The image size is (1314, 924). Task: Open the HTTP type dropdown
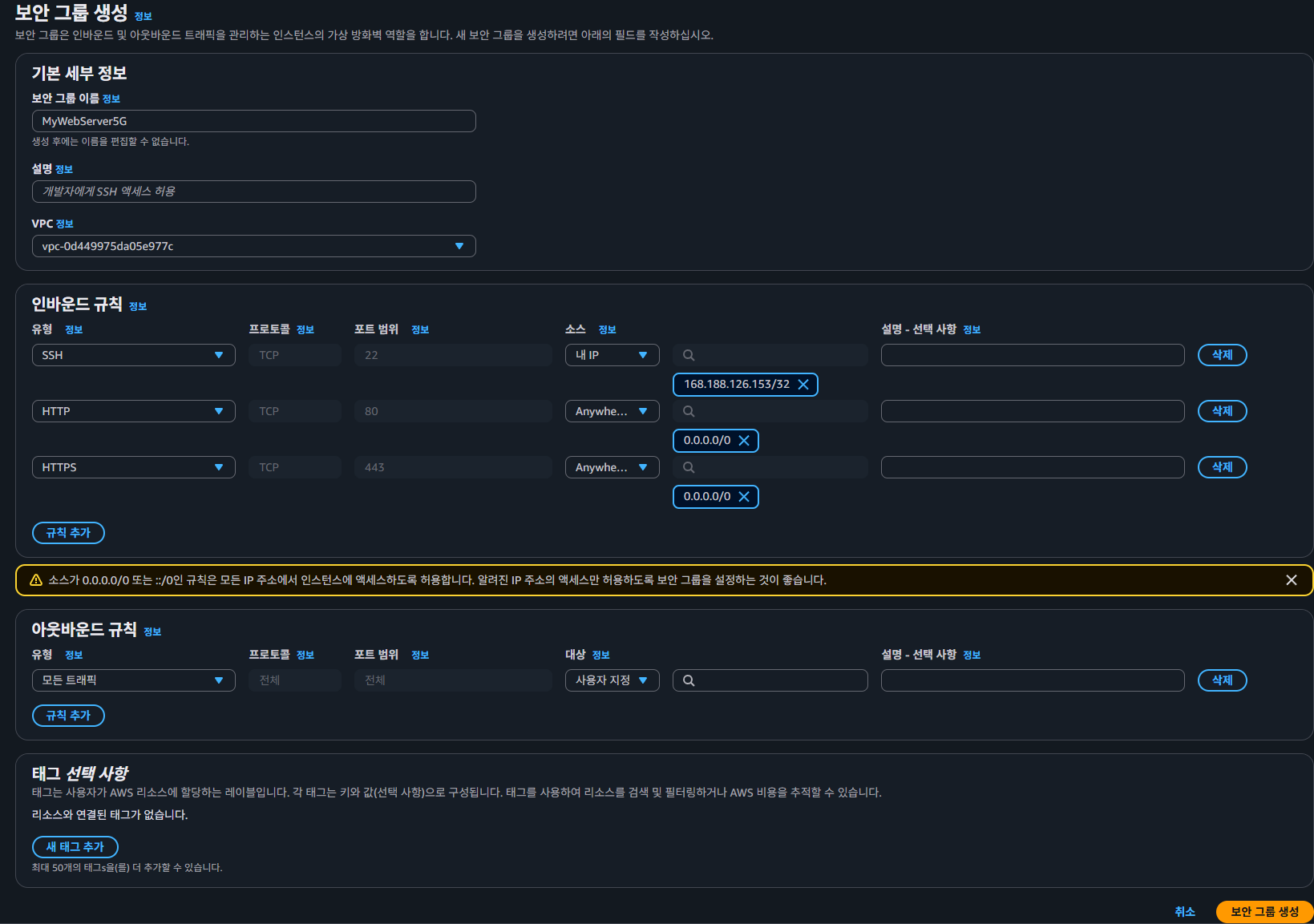(134, 411)
